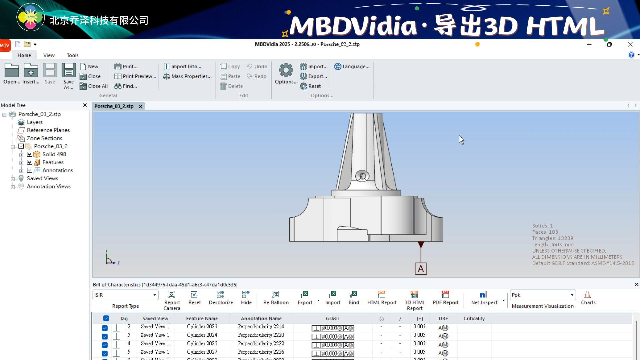Screen dimensions: 640x360
Task: Create a New document from ribbon
Action: click(x=90, y=66)
